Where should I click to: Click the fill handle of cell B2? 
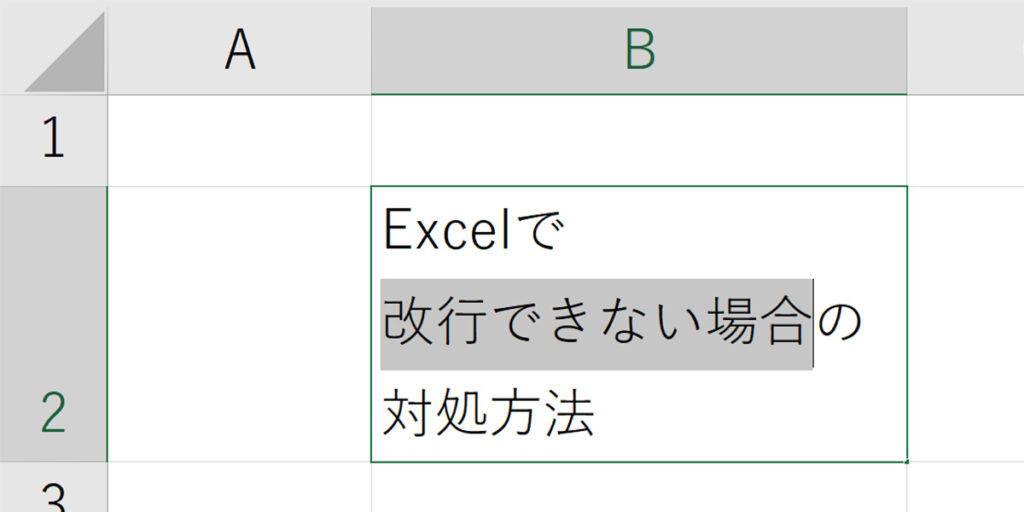click(907, 462)
